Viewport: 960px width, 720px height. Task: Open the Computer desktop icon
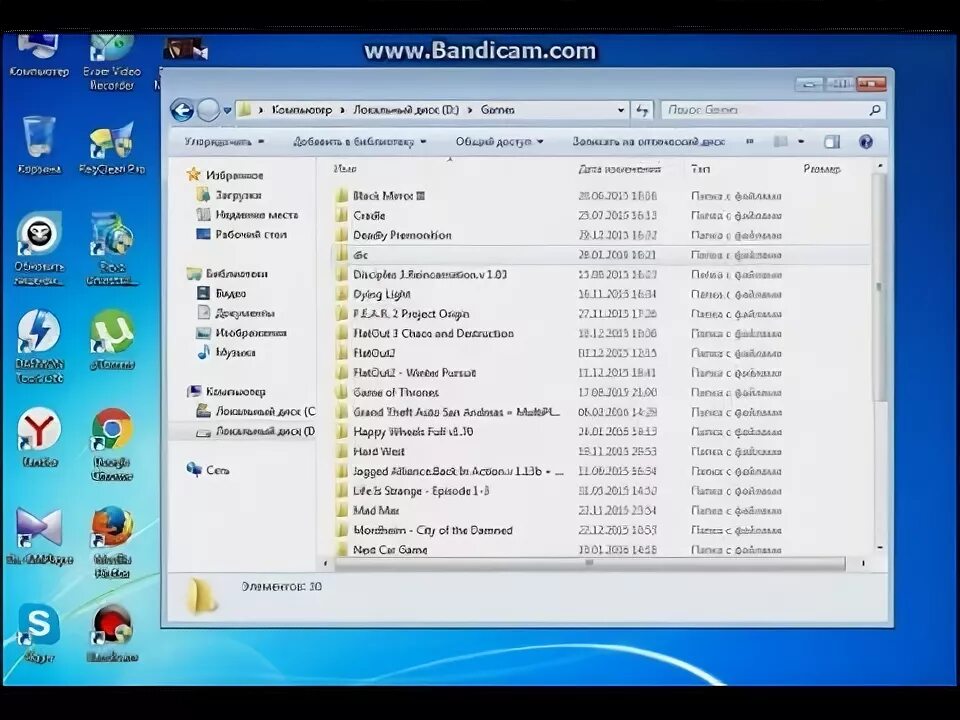(39, 56)
